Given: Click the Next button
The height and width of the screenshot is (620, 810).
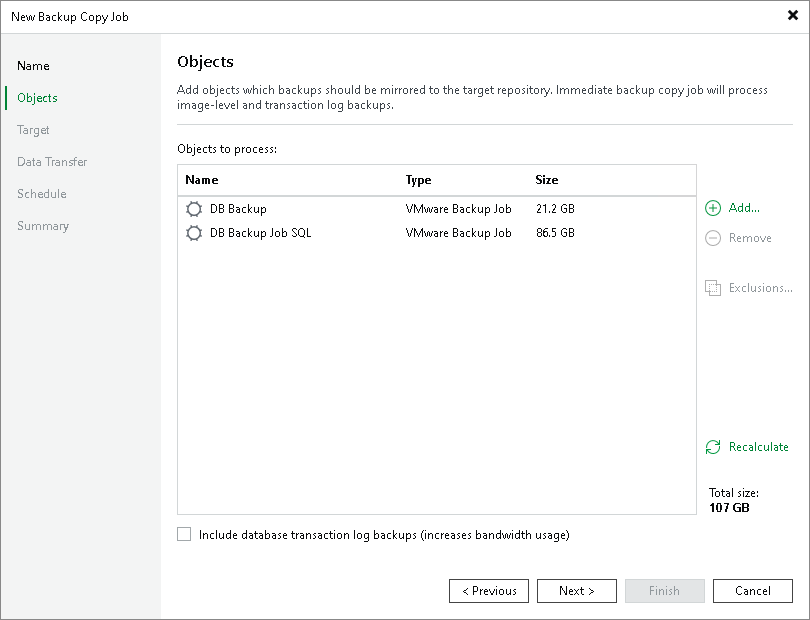Looking at the screenshot, I should (x=577, y=591).
